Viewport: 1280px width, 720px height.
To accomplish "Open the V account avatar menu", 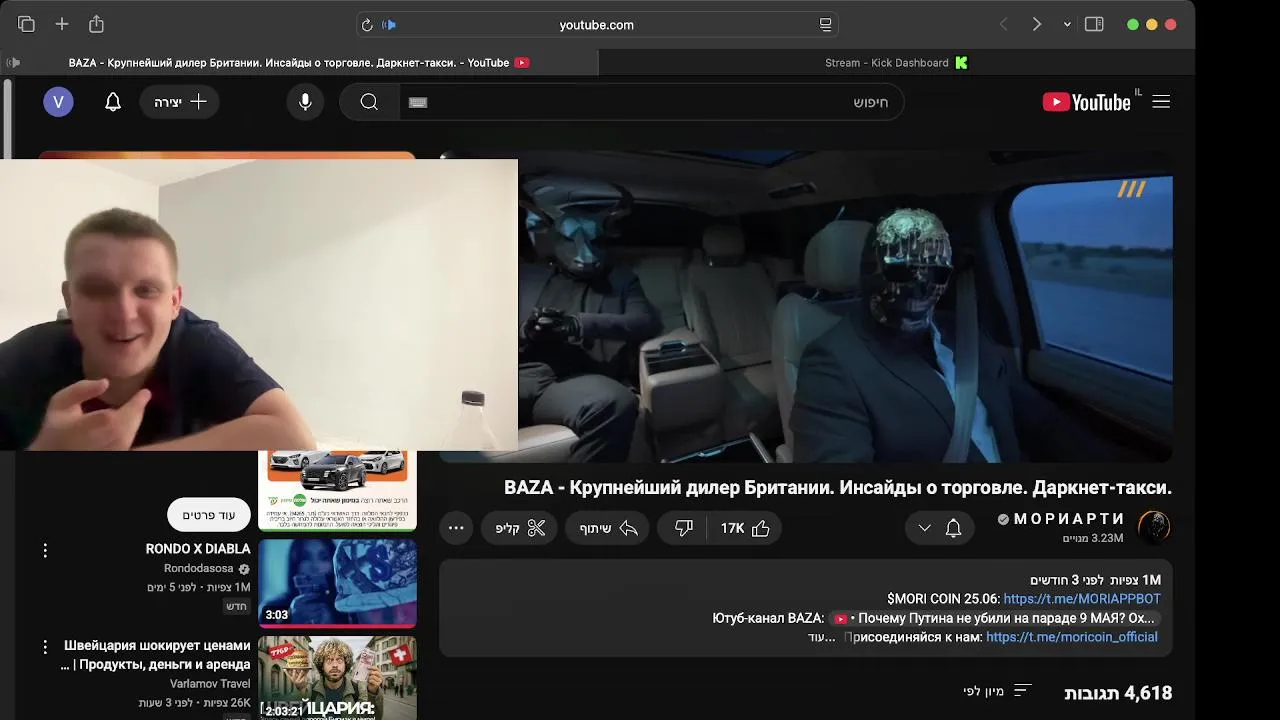I will coord(58,102).
